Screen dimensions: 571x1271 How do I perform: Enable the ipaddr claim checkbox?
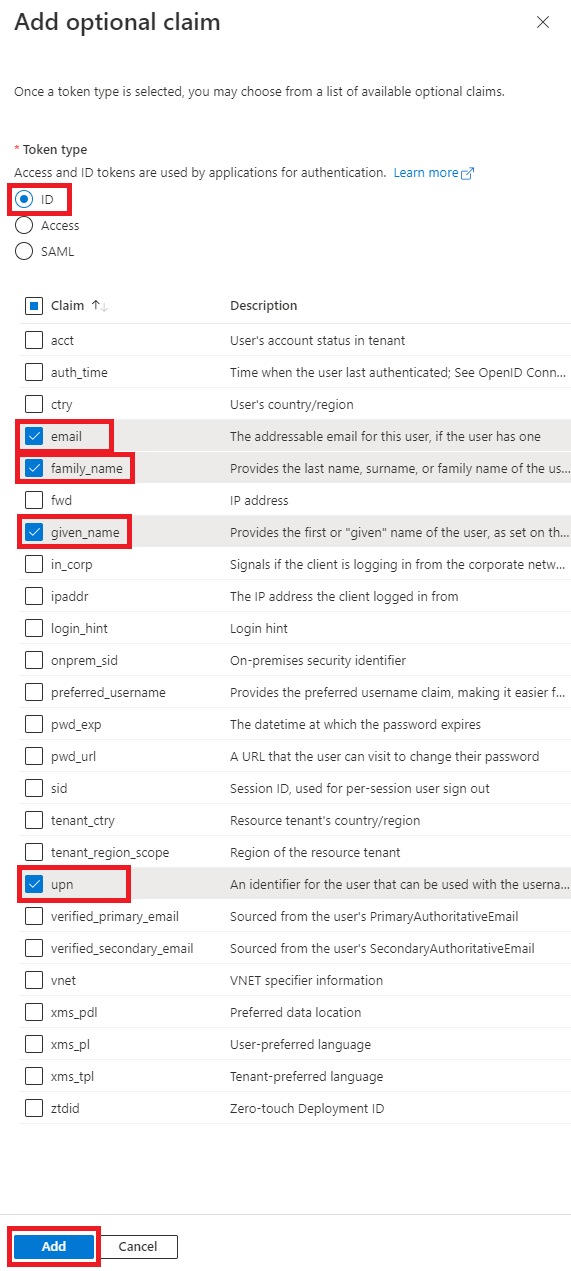point(34,596)
